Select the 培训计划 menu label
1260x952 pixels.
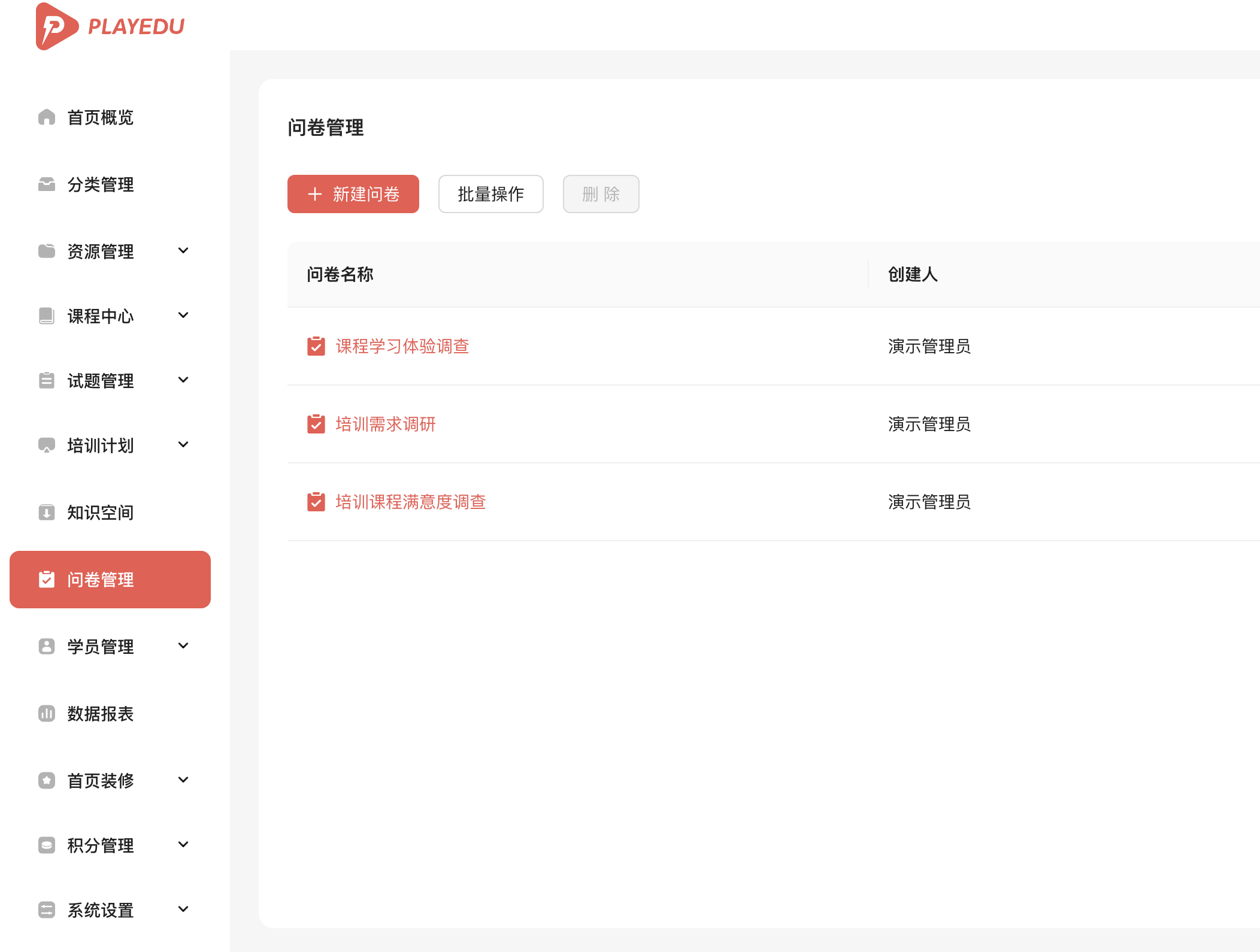tap(101, 445)
